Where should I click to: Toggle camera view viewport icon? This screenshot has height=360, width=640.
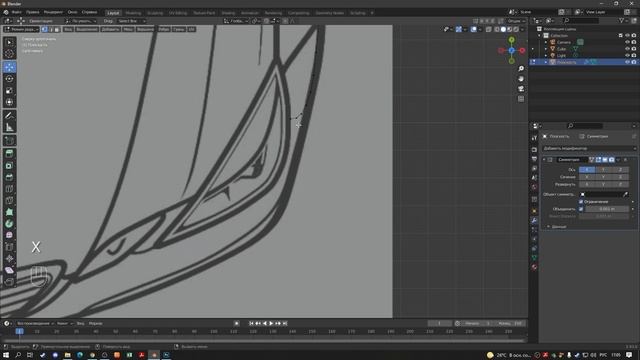click(x=521, y=89)
